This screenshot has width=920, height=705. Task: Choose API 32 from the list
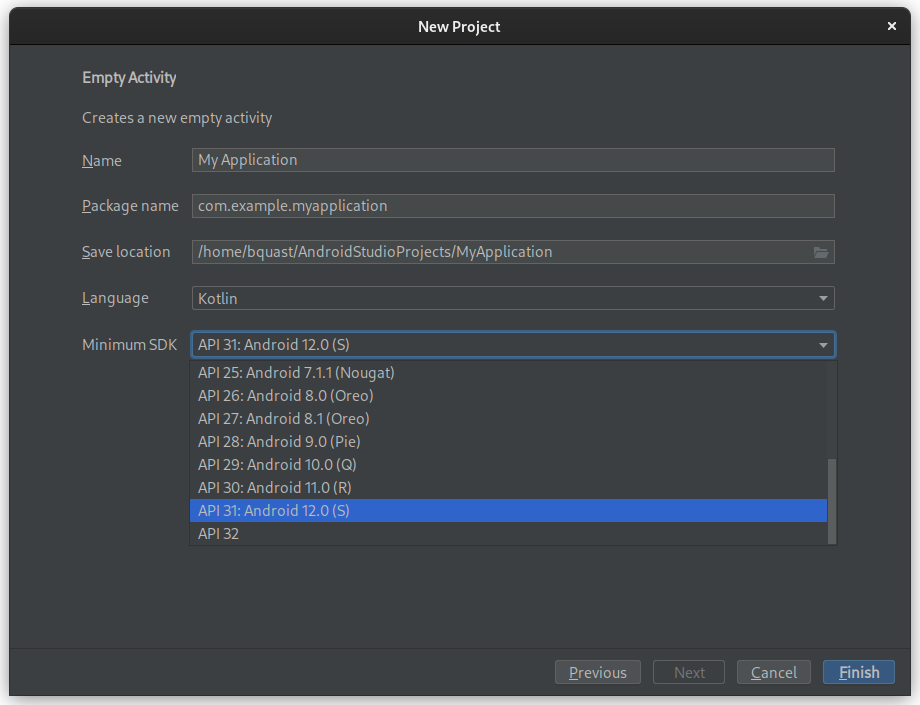219,534
